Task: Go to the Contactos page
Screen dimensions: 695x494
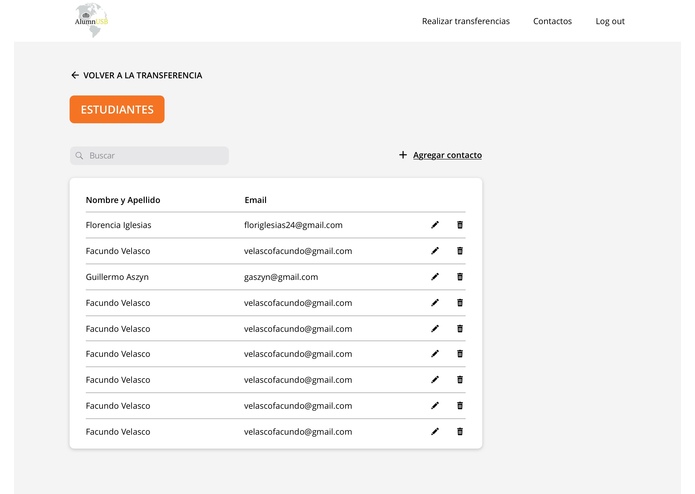Action: tap(552, 21)
